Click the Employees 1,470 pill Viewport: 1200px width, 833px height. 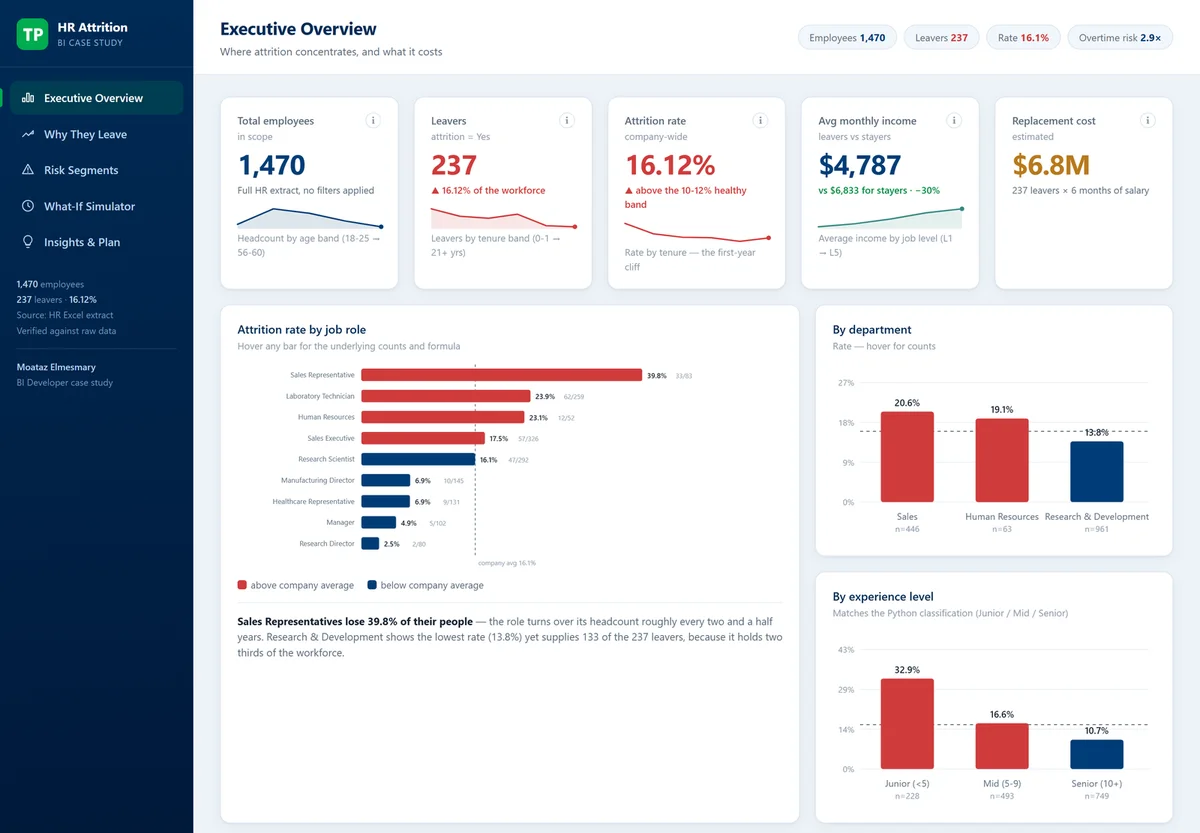point(847,38)
